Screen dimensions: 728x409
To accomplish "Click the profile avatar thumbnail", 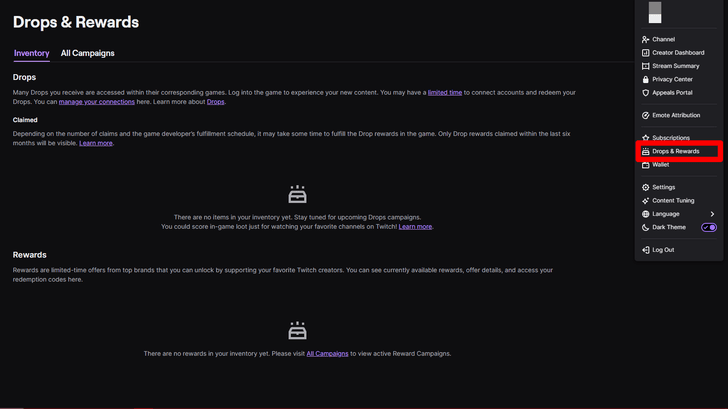I will (x=655, y=13).
